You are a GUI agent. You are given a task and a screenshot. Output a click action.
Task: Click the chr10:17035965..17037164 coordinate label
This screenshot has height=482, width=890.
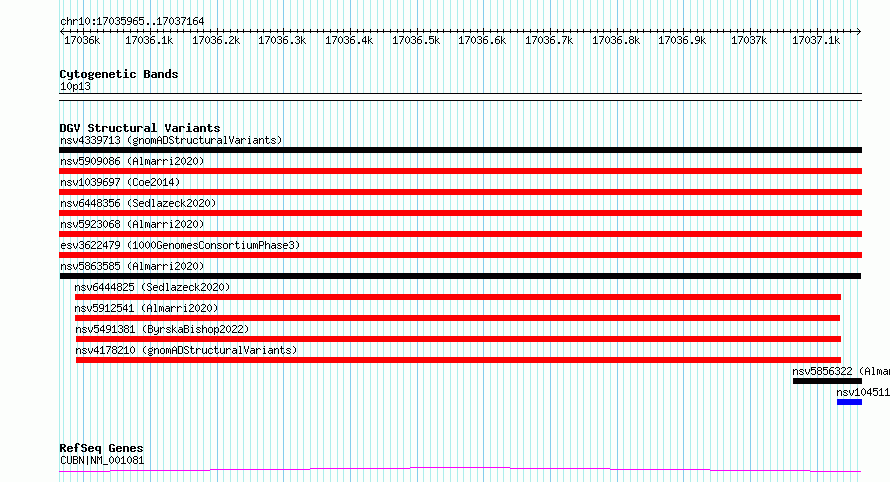(x=132, y=21)
